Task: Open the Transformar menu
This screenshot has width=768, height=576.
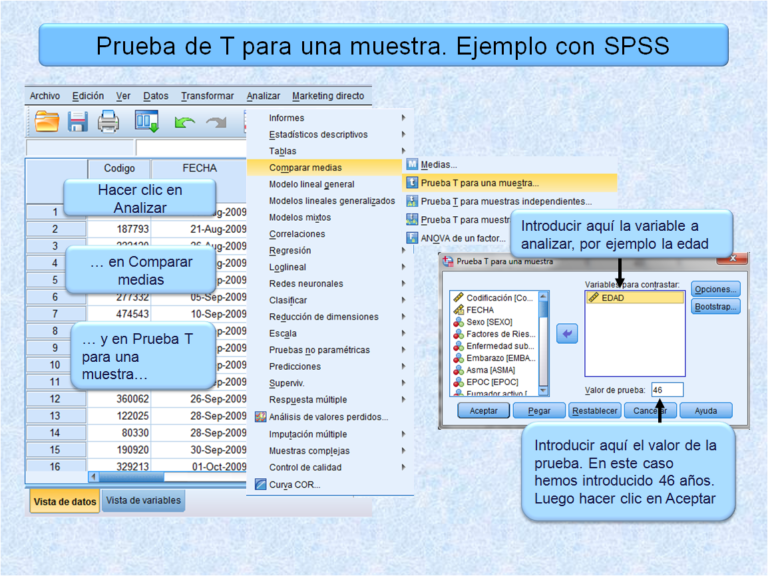Action: tap(207, 96)
